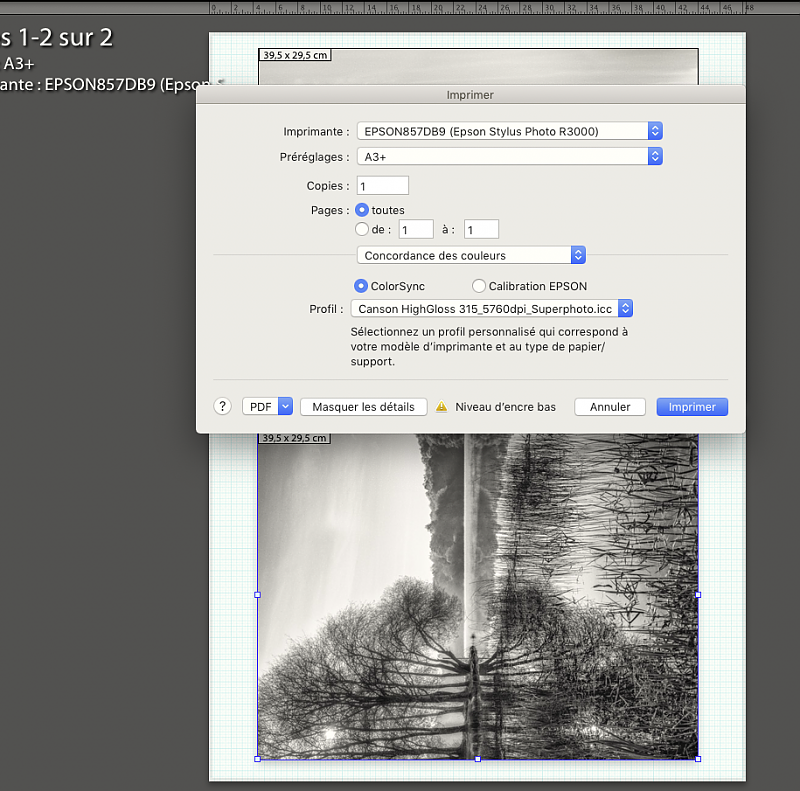Click the bottom-center resize handle of the photo
This screenshot has width=800, height=791.
pyautogui.click(x=478, y=759)
